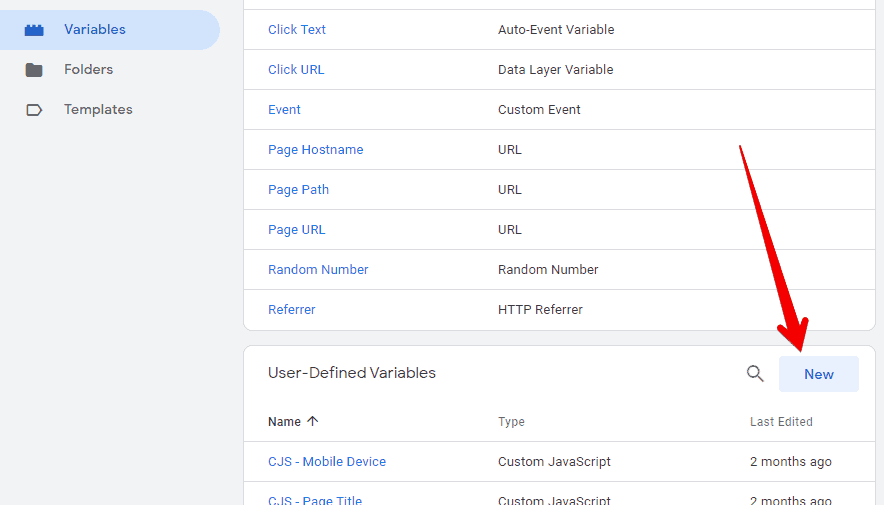
Task: Open the Variables section in the sidebar
Action: coord(109,30)
